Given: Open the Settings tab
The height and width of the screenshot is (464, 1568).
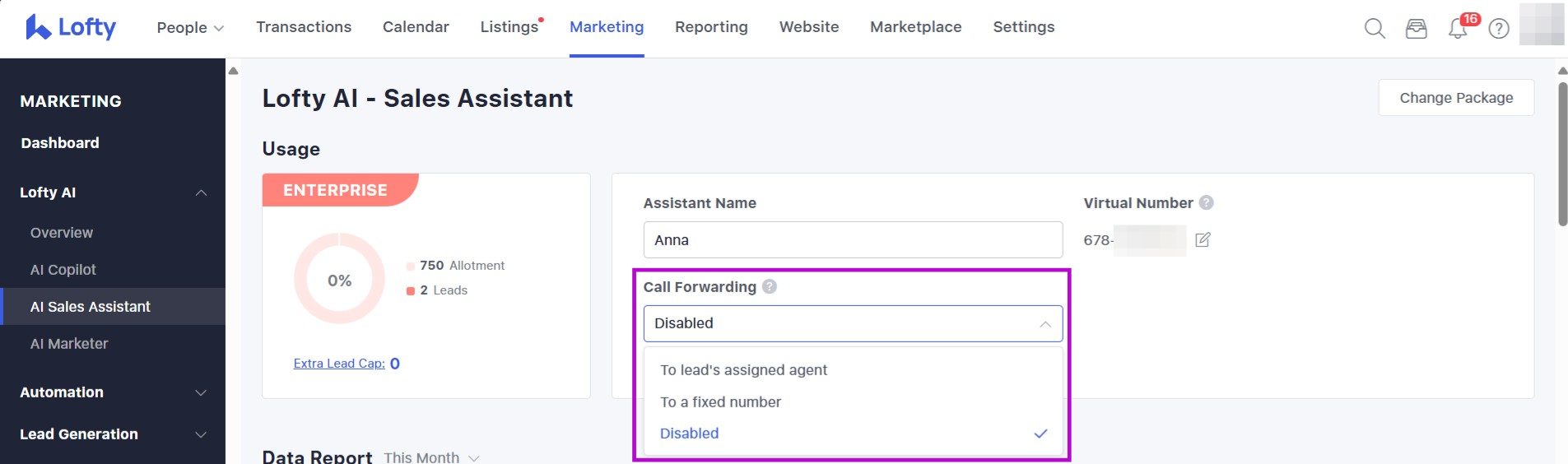Looking at the screenshot, I should point(1023,27).
